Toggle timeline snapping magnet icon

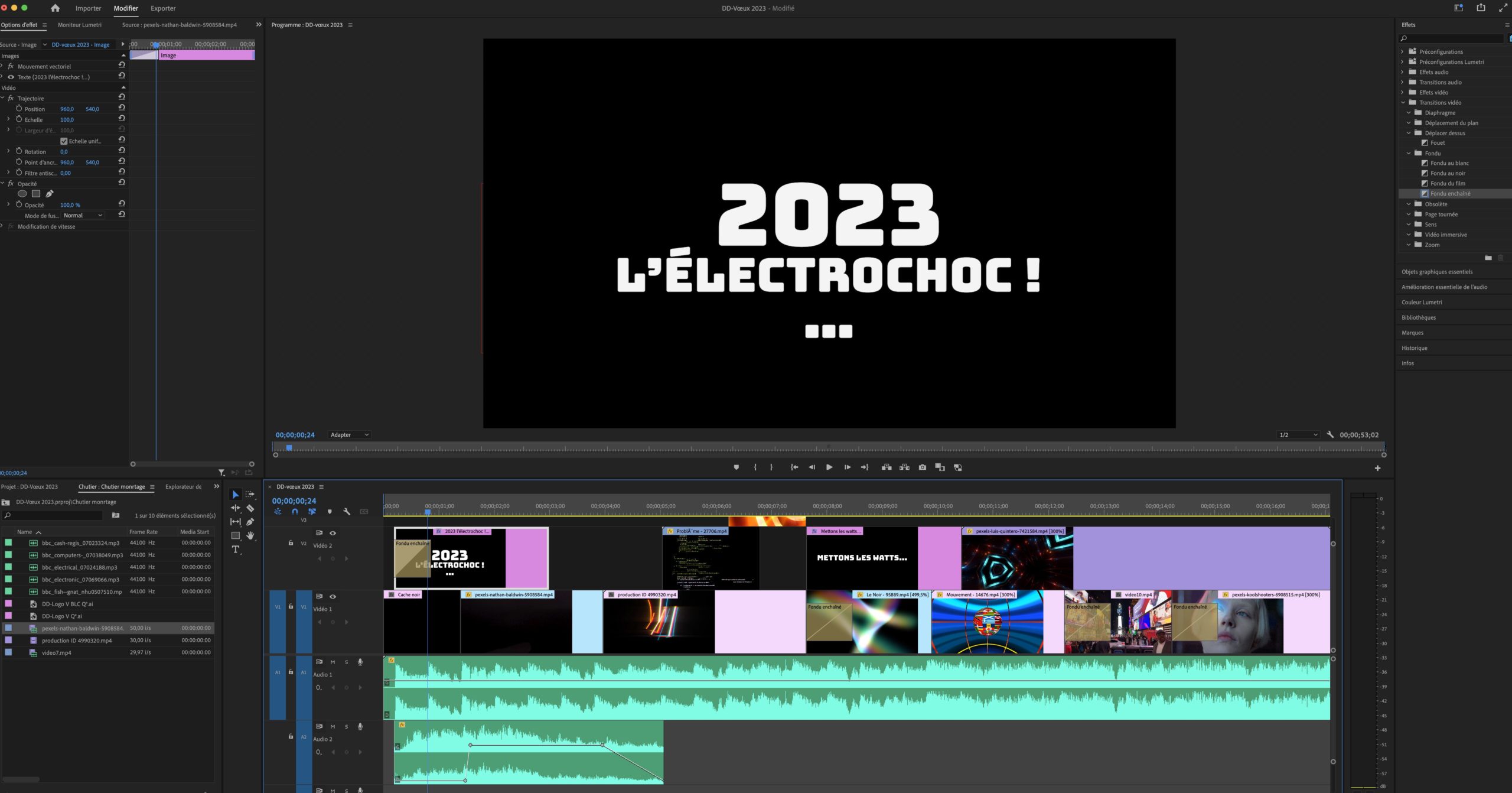[x=295, y=512]
